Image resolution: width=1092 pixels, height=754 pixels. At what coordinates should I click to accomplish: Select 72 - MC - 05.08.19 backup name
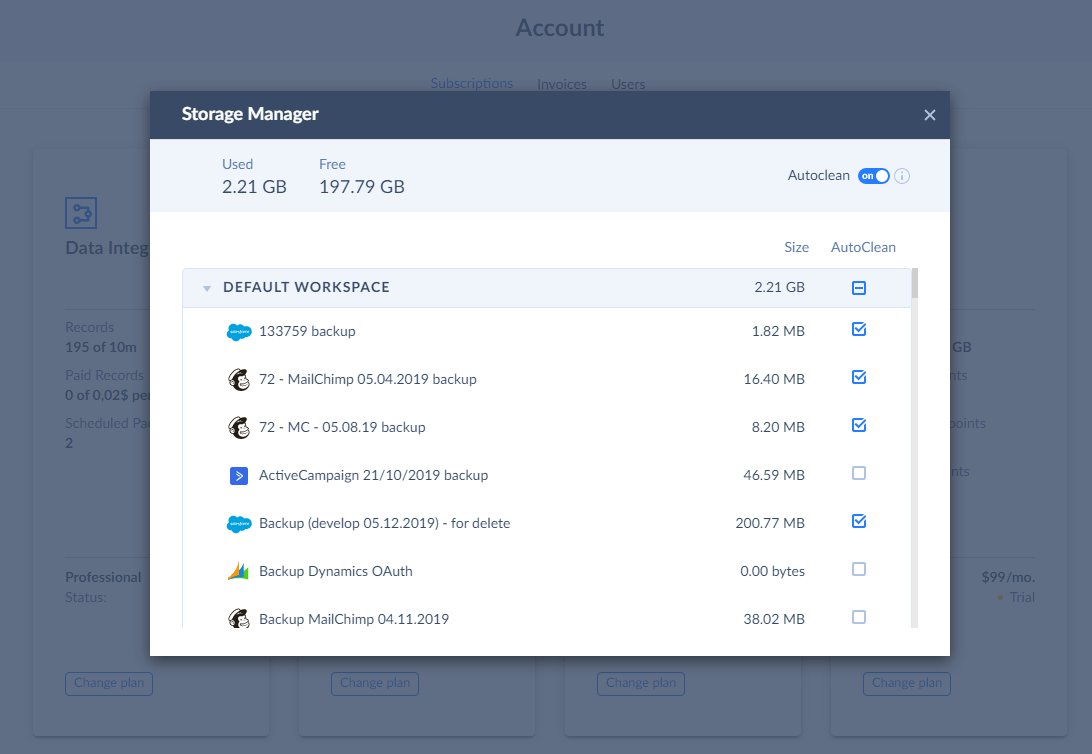click(x=342, y=427)
